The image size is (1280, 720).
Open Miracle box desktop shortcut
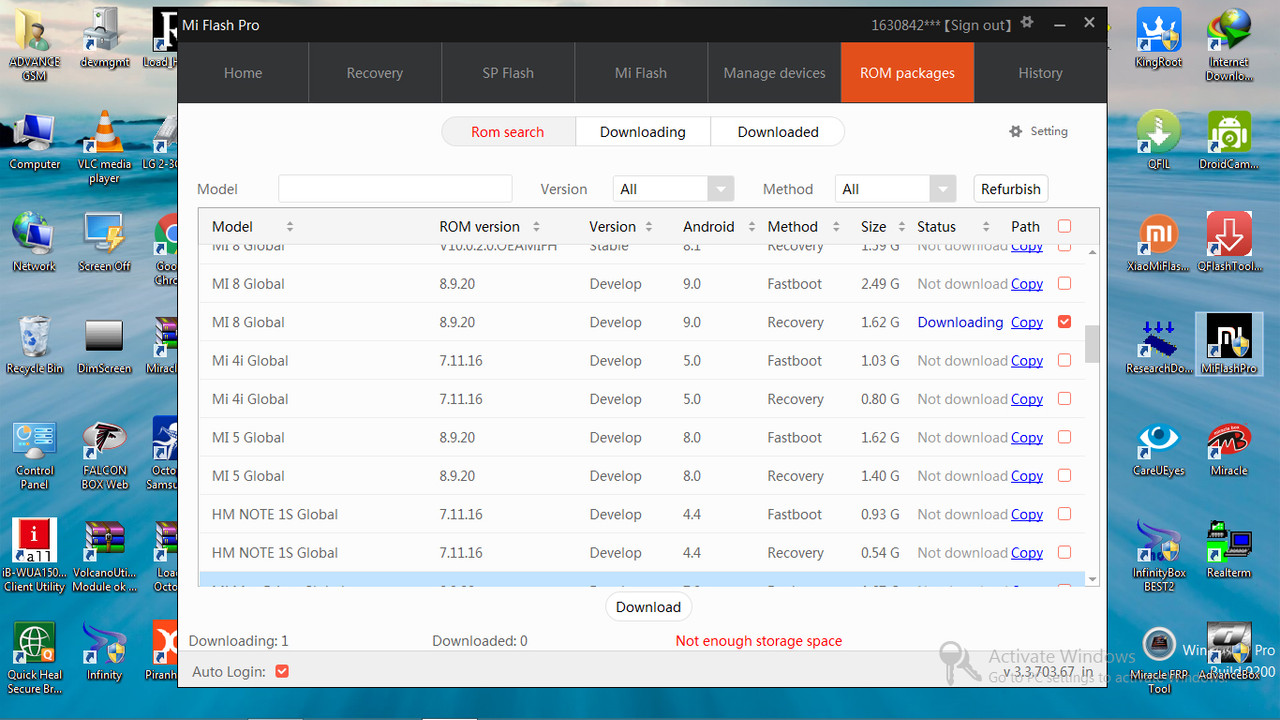(x=1229, y=448)
